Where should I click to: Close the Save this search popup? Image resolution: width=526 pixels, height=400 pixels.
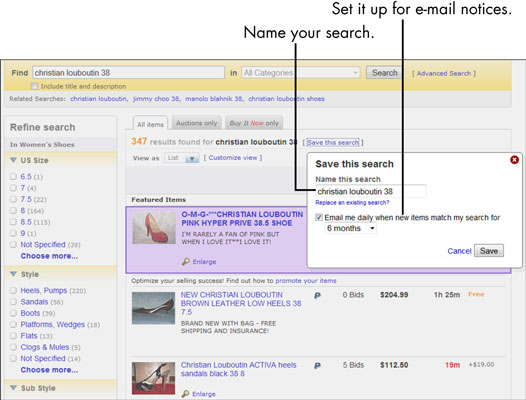514,160
